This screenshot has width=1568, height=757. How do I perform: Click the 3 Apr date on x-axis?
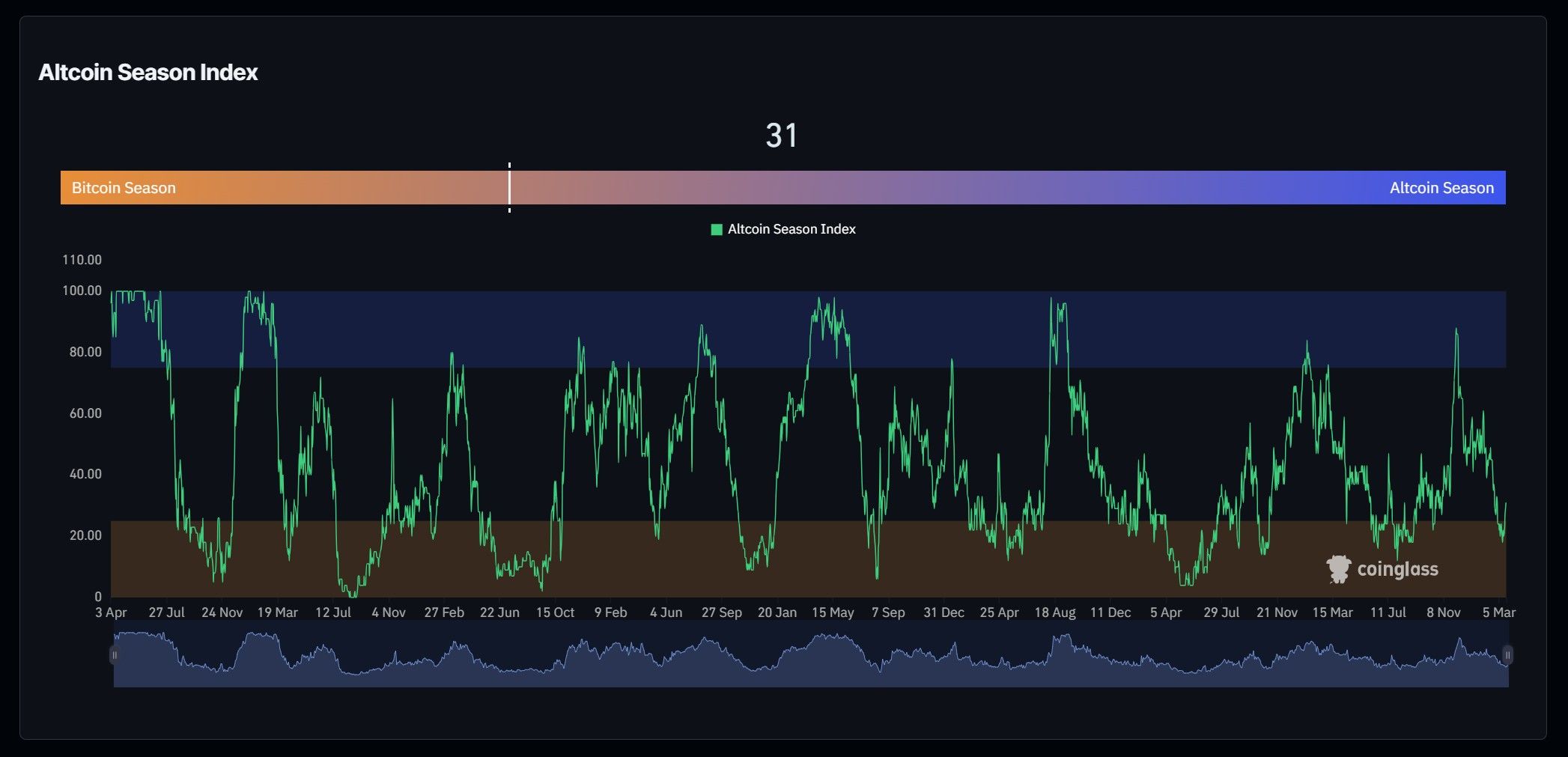(x=111, y=612)
